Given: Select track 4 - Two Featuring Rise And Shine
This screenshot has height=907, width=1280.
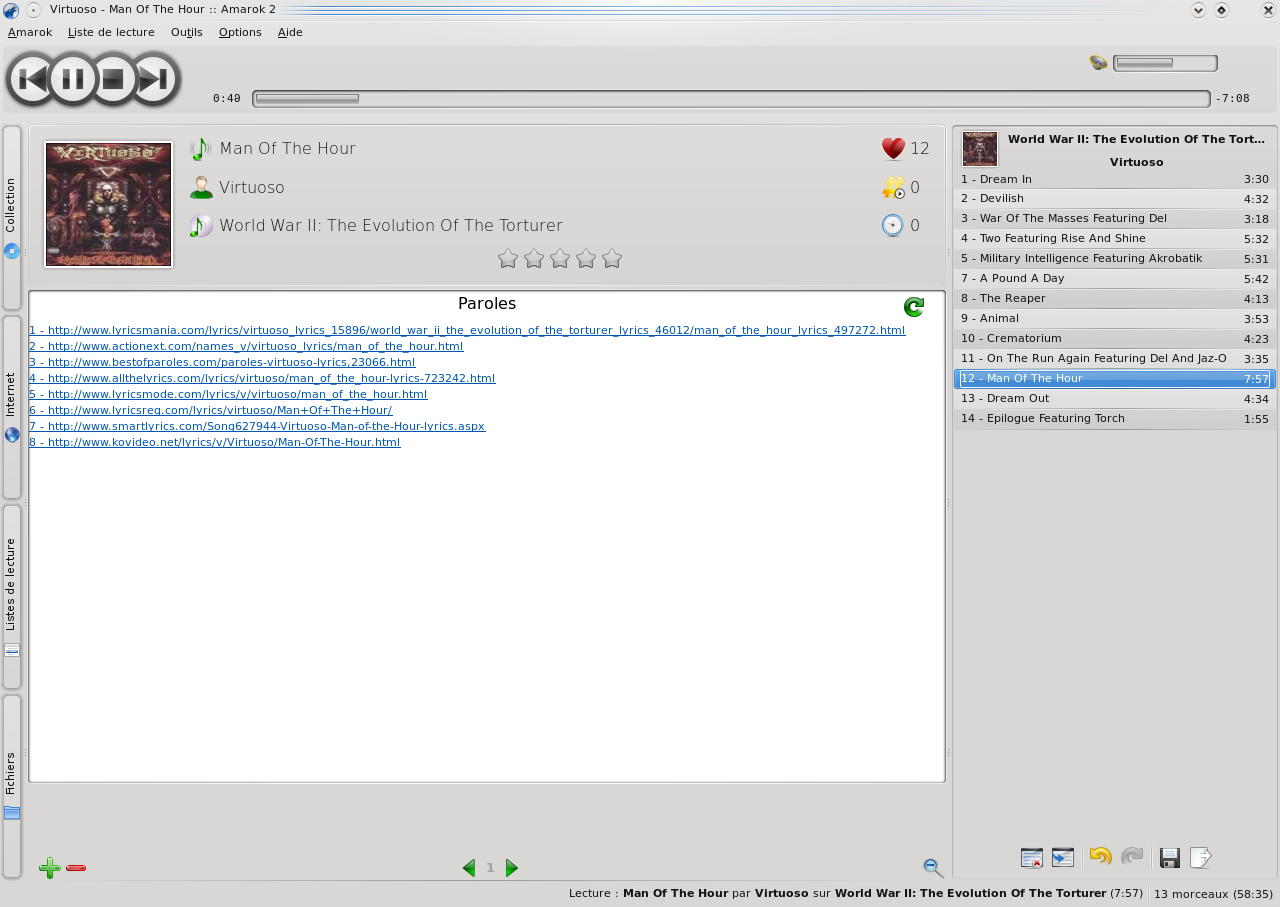Looking at the screenshot, I should click(x=1114, y=239).
